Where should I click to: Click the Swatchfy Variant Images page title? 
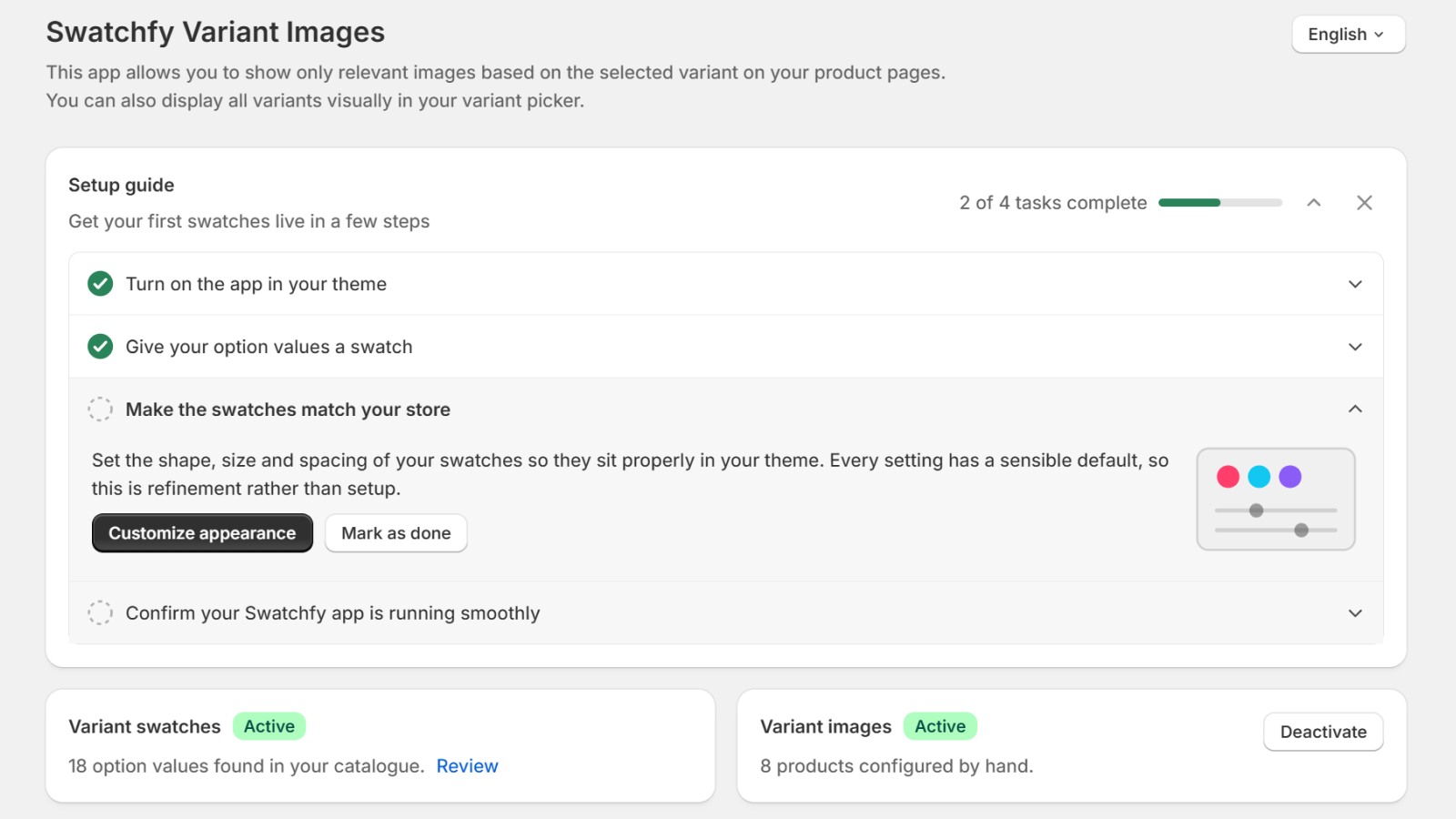(216, 32)
